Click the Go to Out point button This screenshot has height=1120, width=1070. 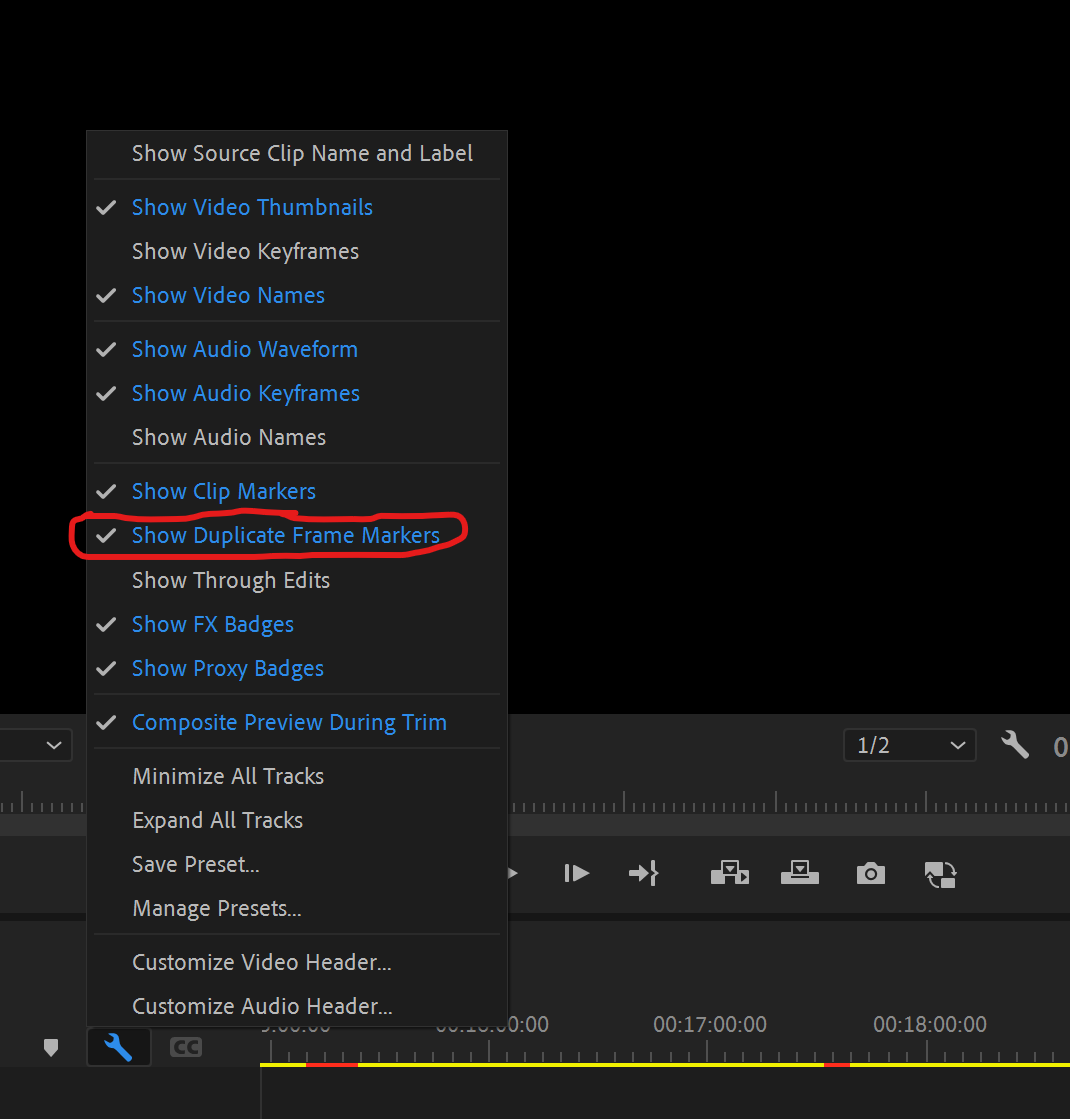pyautogui.click(x=644, y=873)
